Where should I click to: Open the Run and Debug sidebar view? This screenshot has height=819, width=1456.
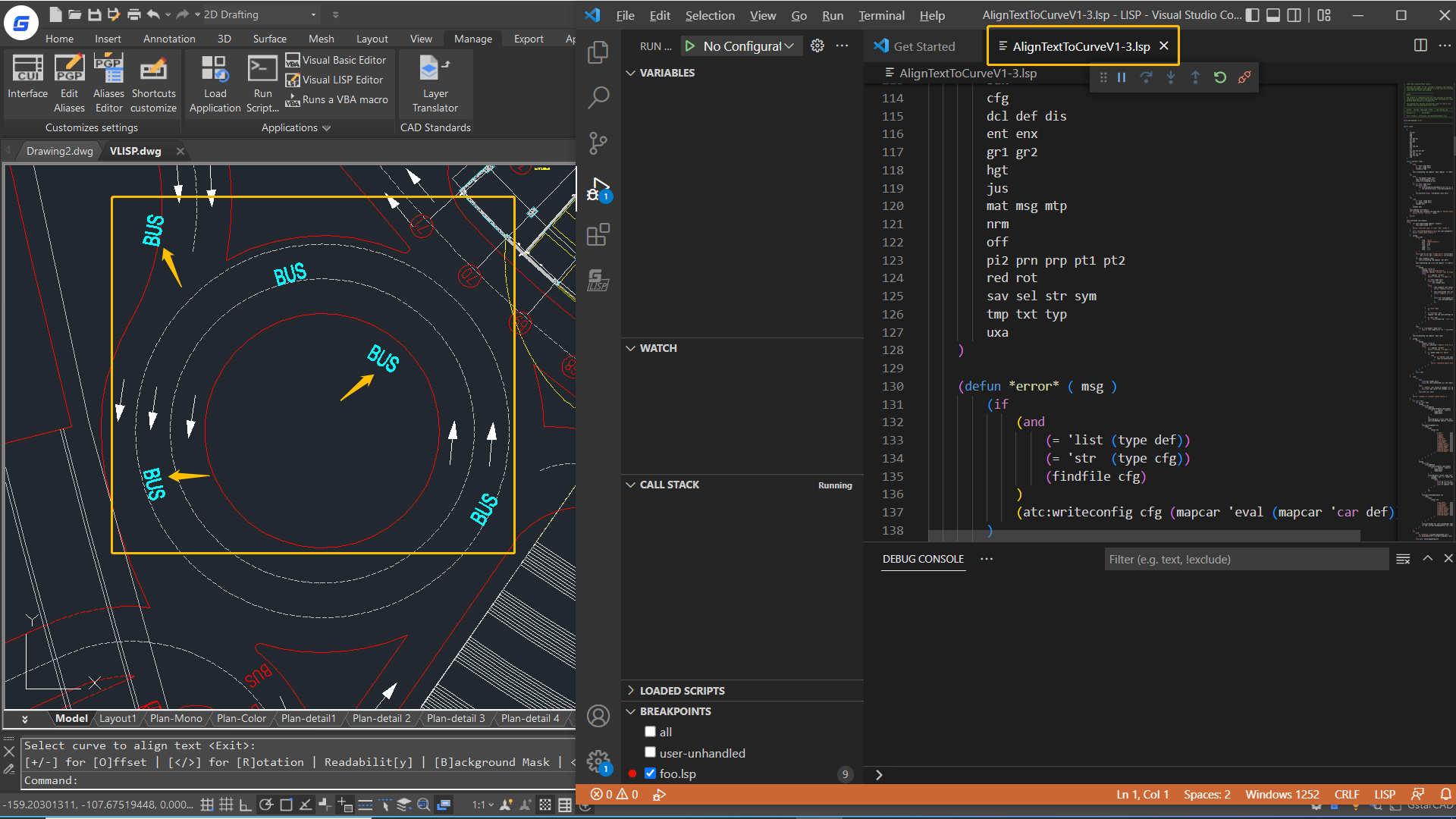tap(598, 188)
